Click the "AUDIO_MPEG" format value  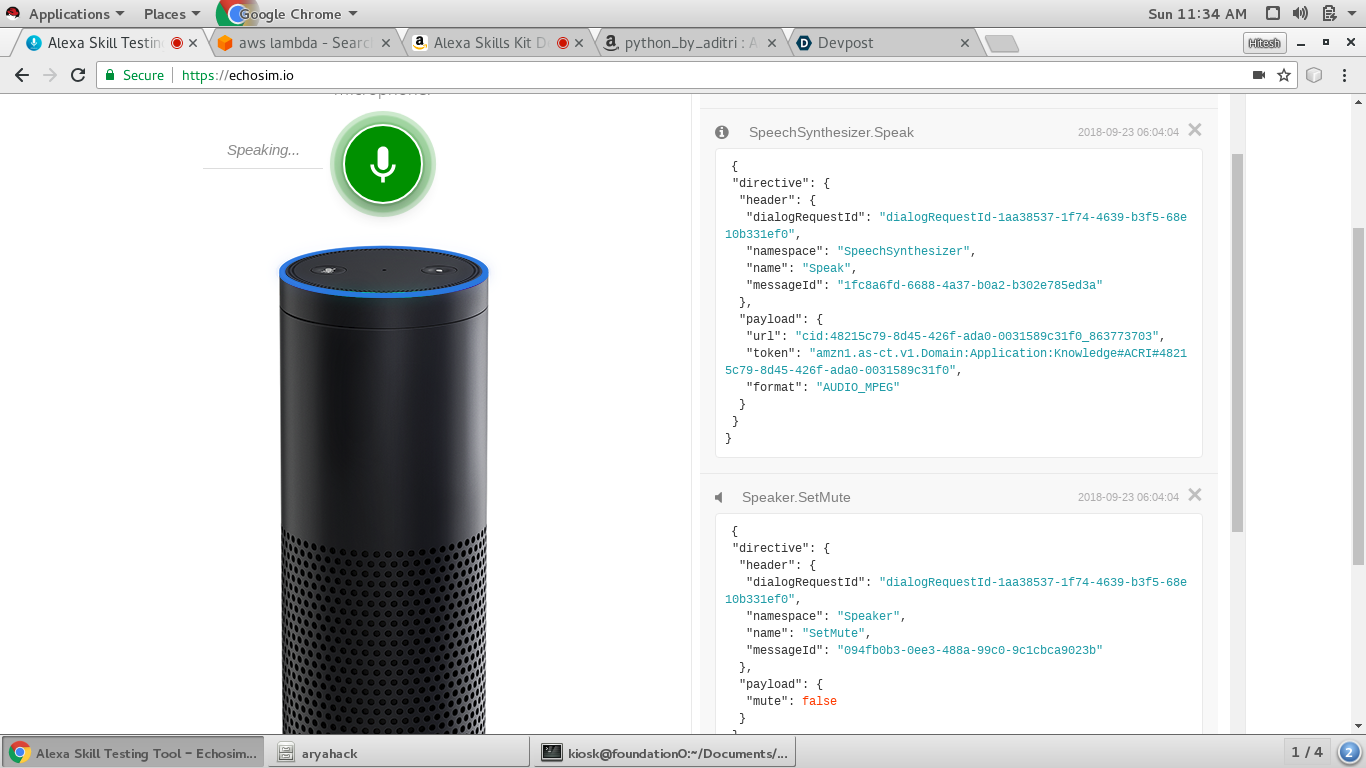[858, 387]
